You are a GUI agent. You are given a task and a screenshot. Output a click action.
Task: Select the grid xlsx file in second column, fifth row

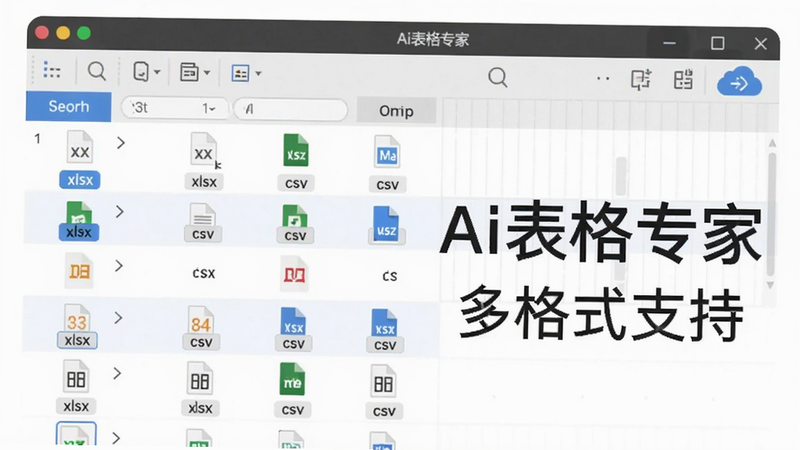coord(200,389)
